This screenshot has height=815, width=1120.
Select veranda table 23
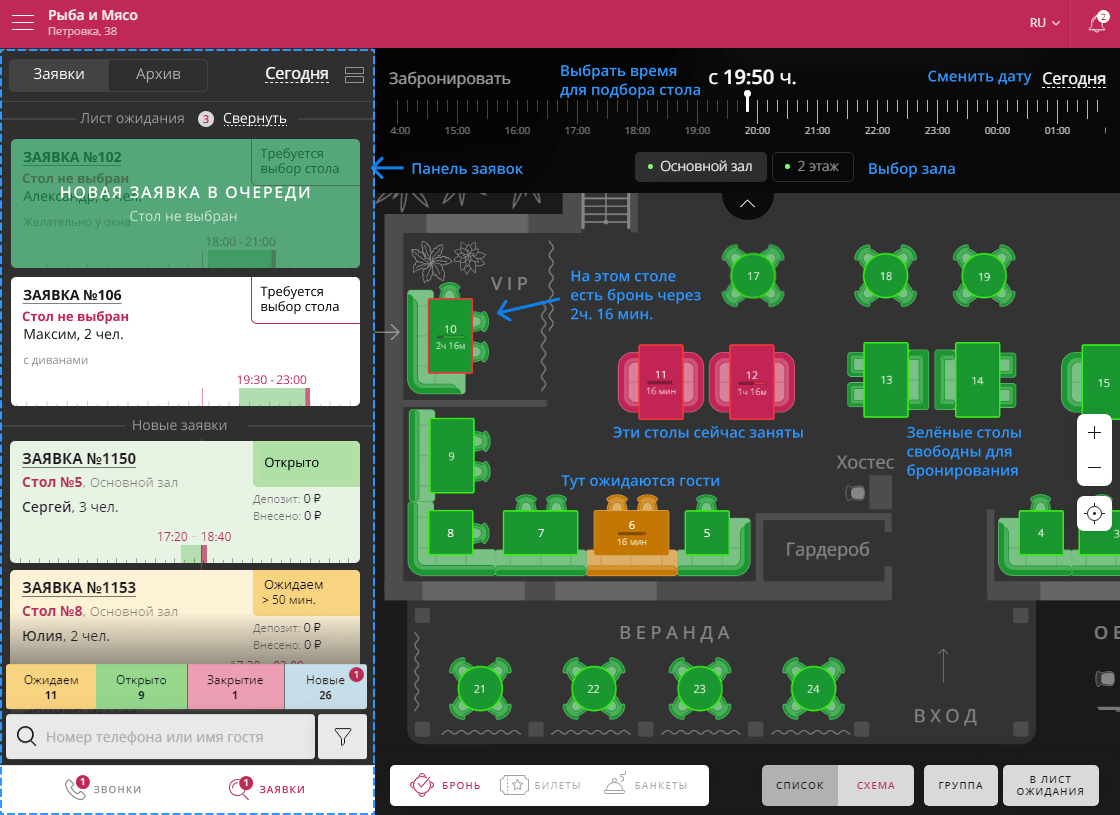(x=699, y=689)
